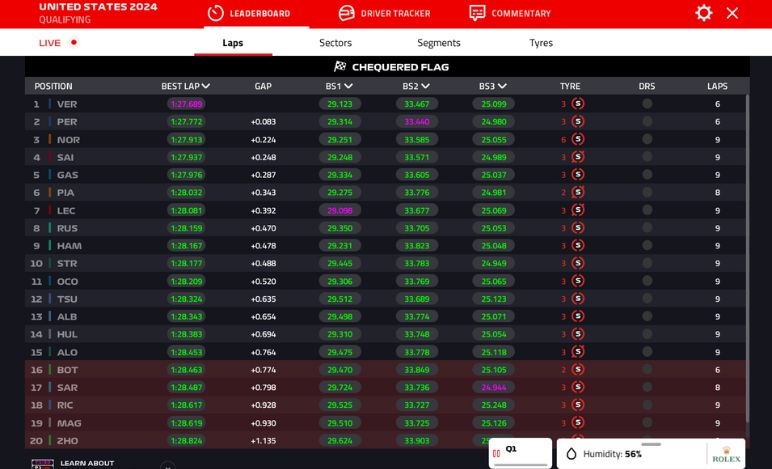
Task: Expand the BS1 column dropdown
Action: coord(346,87)
